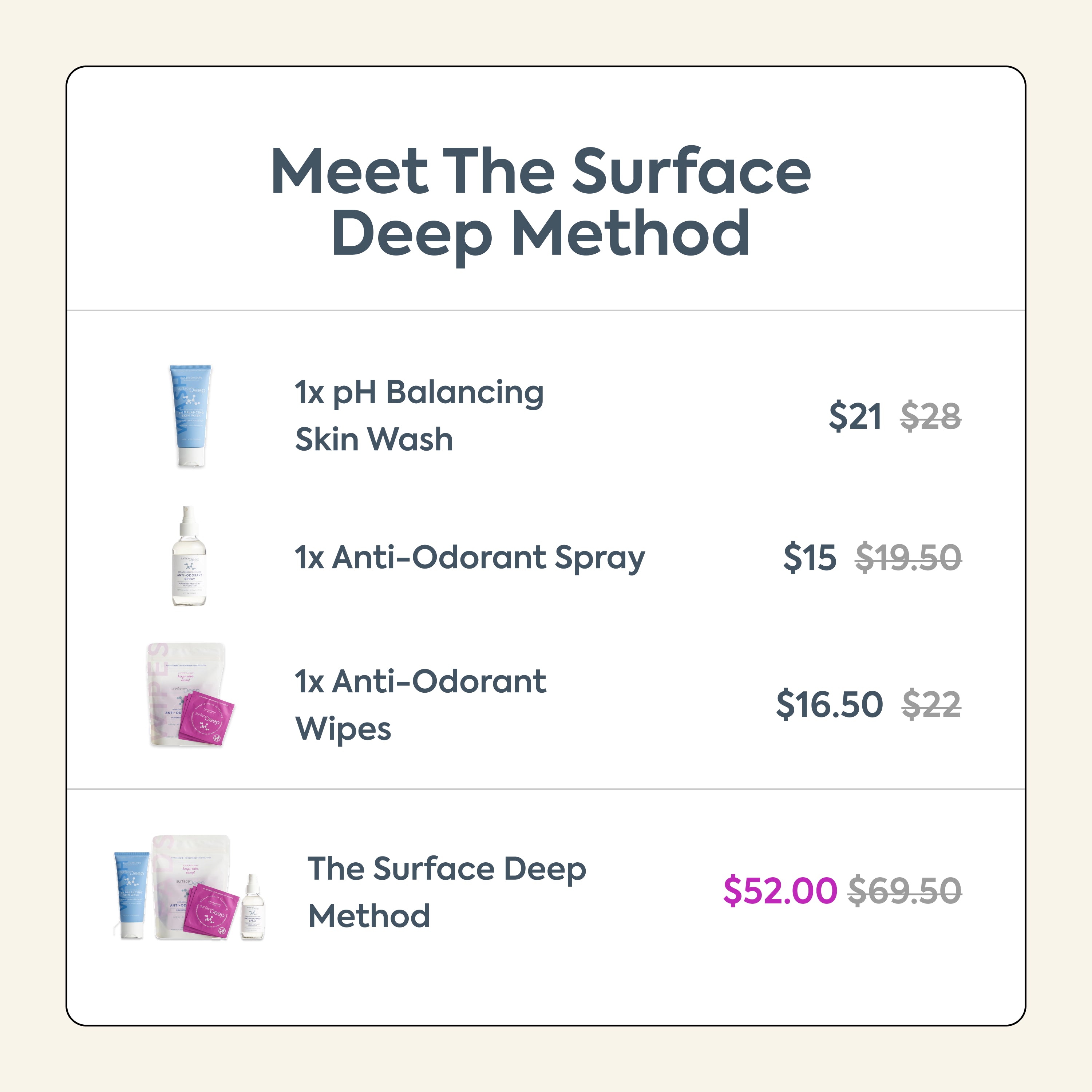Open the "1x Anti-Odorant Wipes" product name
Viewport: 1092px width, 1092px height.
(420, 704)
